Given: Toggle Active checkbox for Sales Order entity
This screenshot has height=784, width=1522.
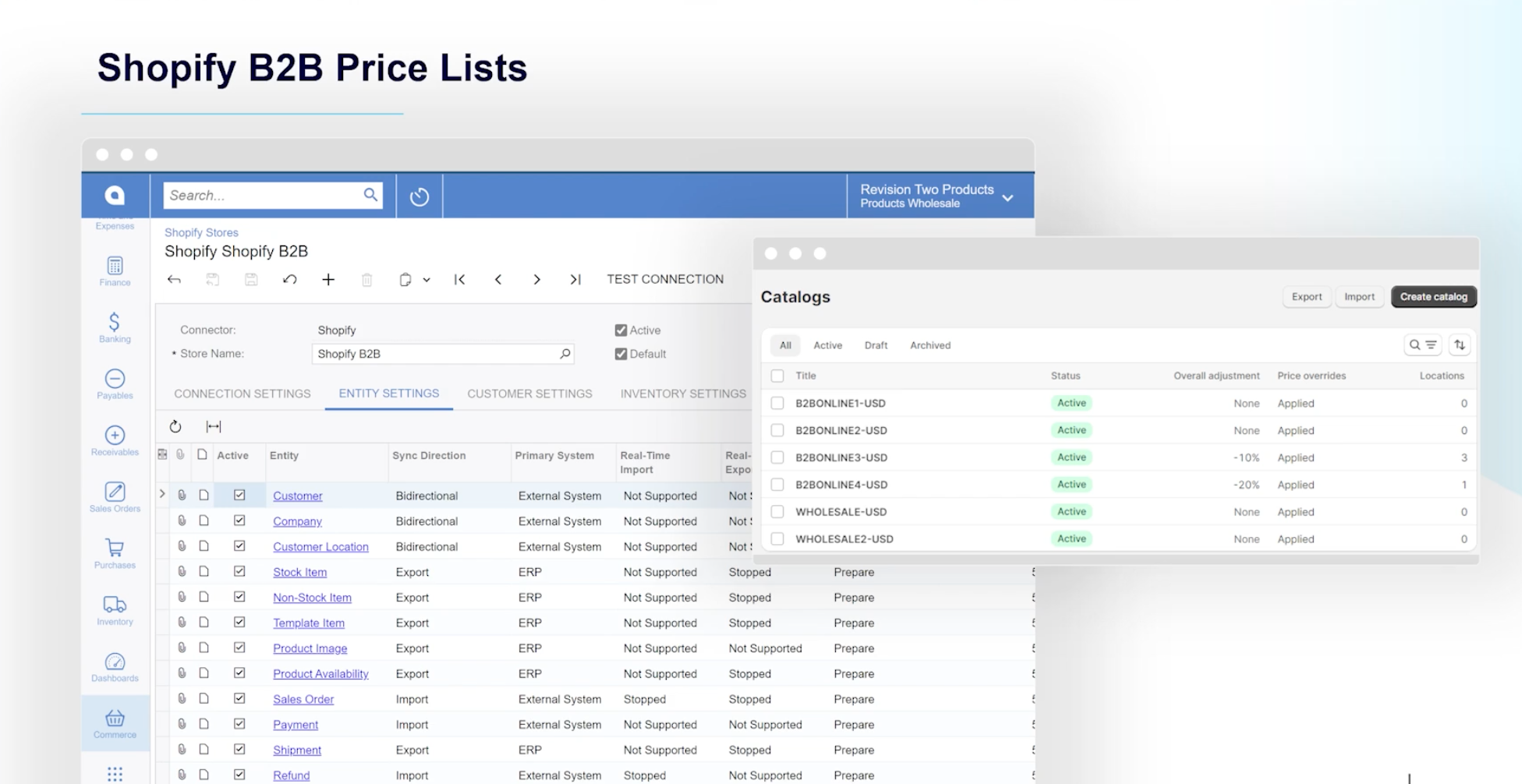Looking at the screenshot, I should (239, 698).
